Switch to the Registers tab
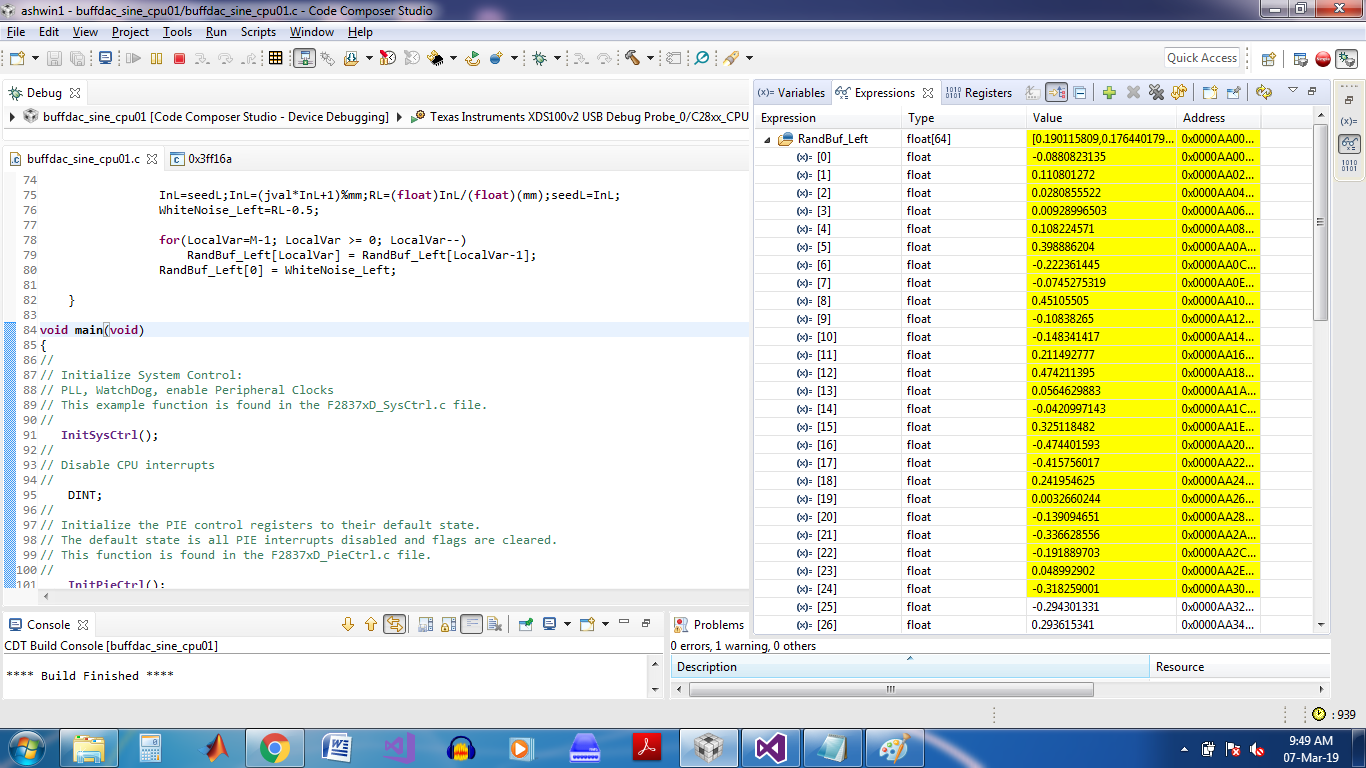1366x768 pixels. (979, 93)
